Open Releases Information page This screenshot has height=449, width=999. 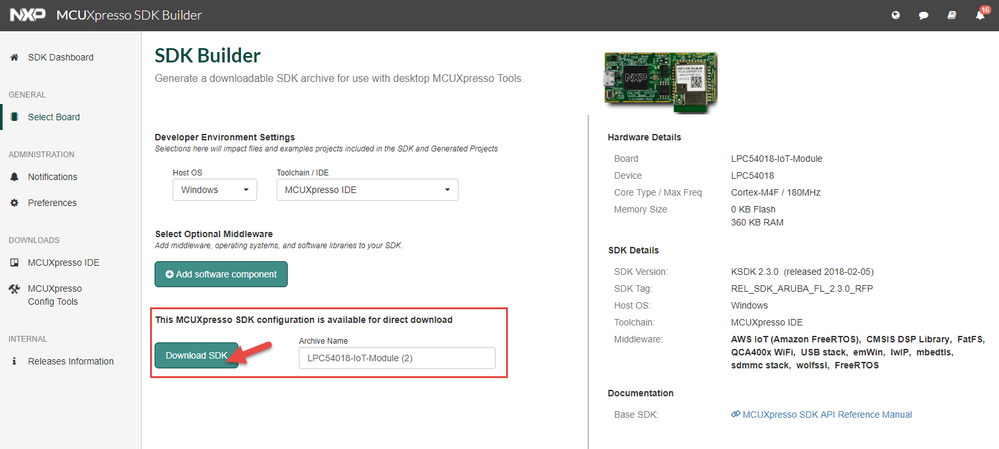[x=71, y=362]
